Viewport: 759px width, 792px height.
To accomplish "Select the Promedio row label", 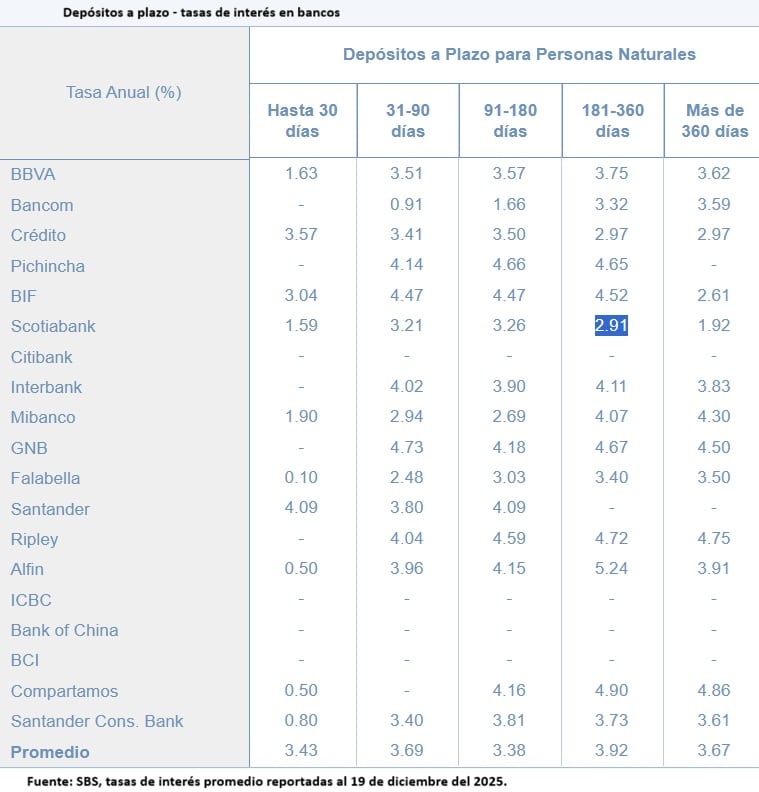I will pyautogui.click(x=50, y=752).
